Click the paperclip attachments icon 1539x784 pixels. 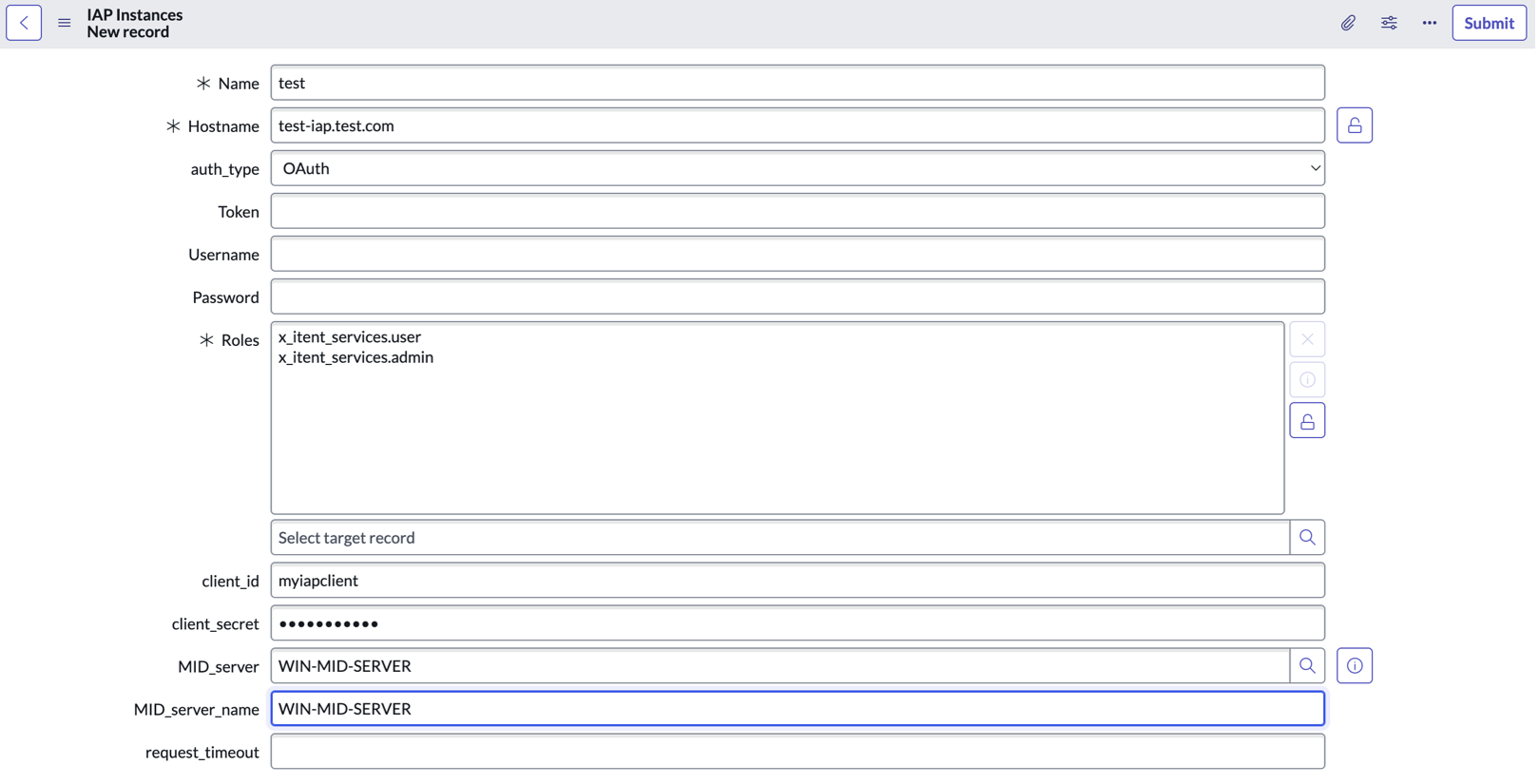tap(1348, 23)
